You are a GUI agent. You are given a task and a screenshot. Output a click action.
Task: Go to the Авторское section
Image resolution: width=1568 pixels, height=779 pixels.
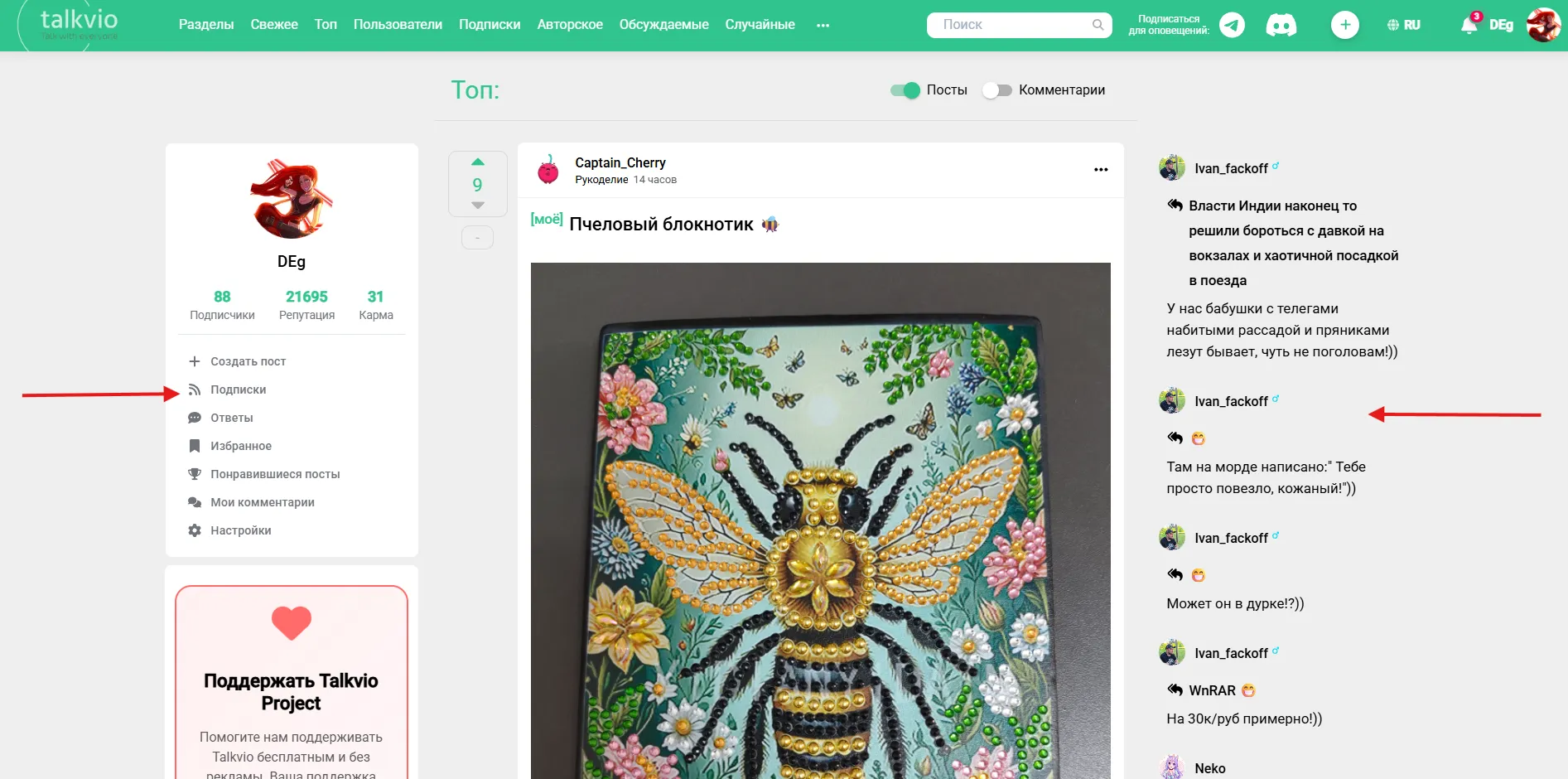coord(570,25)
